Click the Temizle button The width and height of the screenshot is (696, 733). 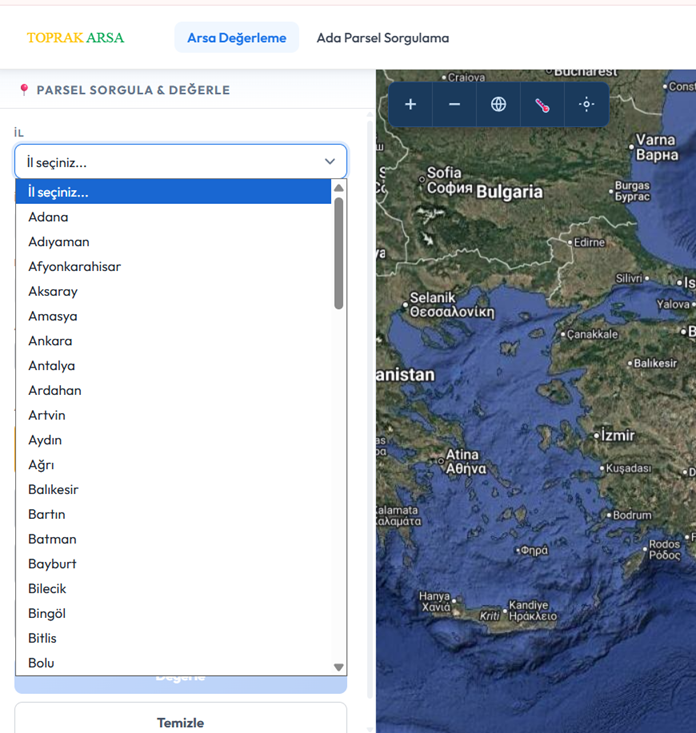(x=180, y=720)
